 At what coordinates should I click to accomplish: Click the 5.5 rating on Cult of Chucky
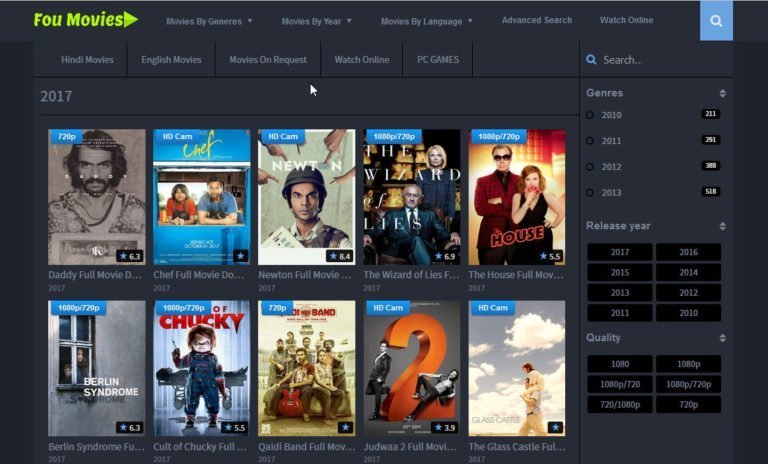tap(235, 427)
